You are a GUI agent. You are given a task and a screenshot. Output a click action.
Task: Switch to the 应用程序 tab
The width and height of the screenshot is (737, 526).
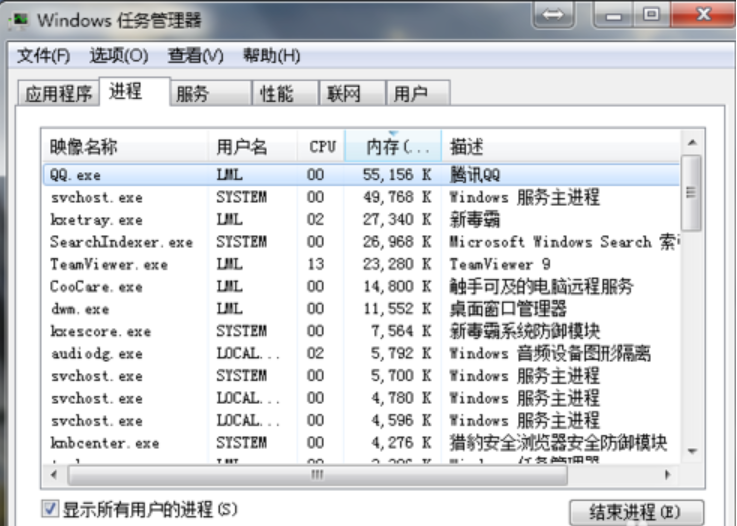pyautogui.click(x=59, y=94)
